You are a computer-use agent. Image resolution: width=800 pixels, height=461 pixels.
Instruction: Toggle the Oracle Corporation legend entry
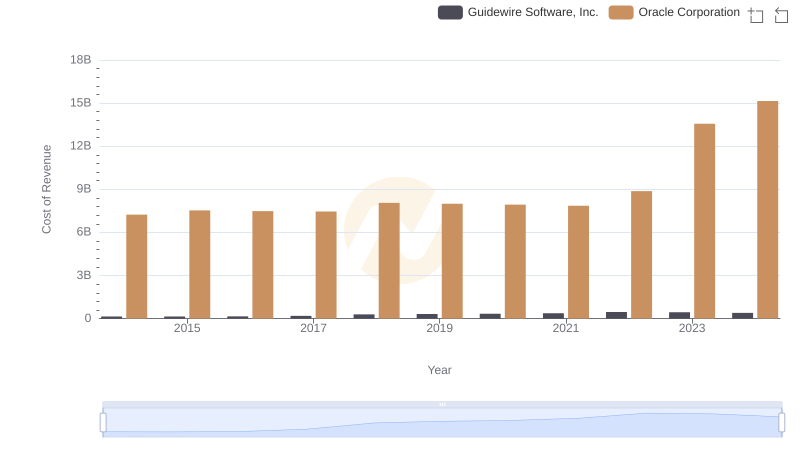[674, 12]
